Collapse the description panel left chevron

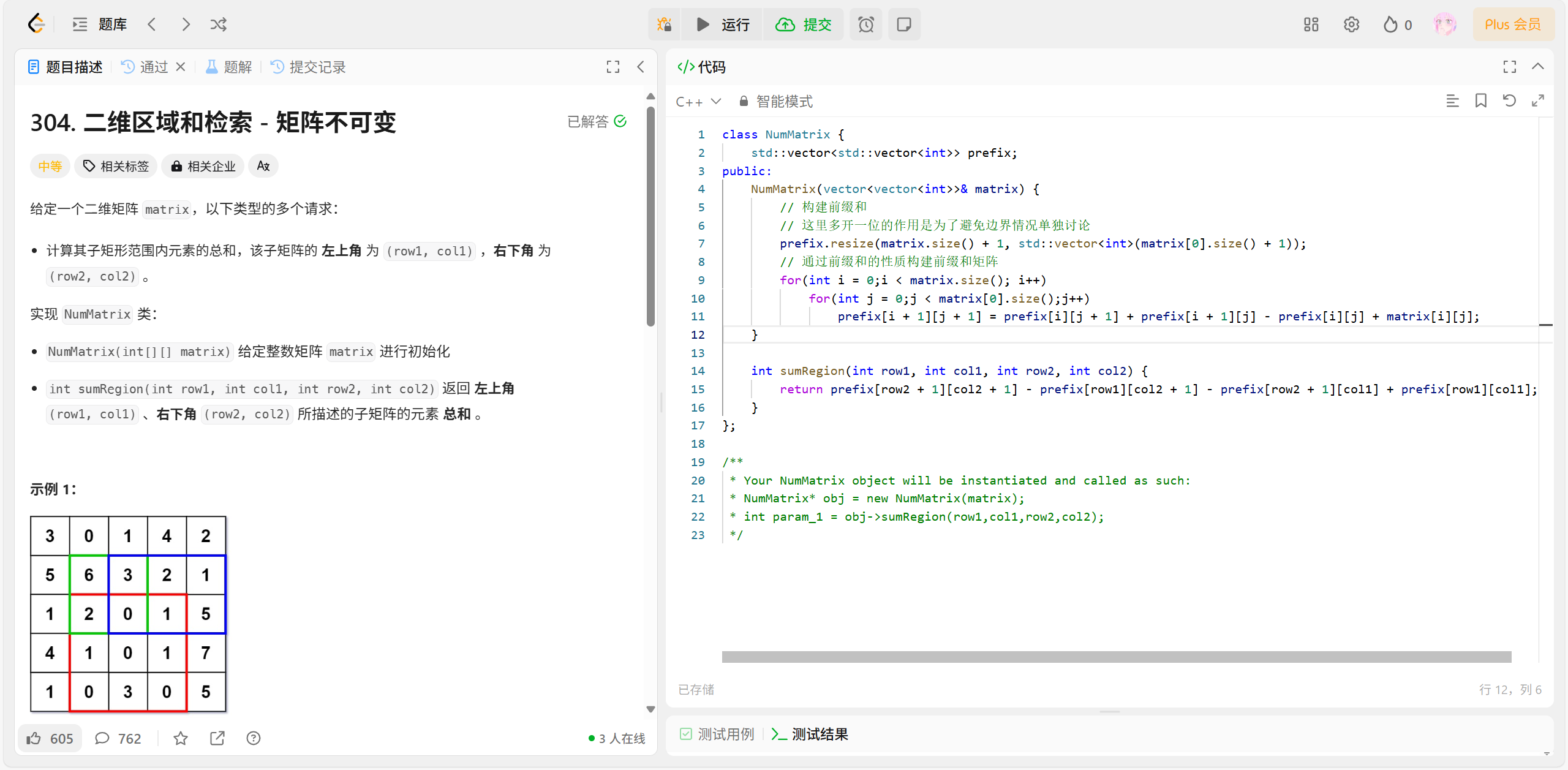pos(641,67)
